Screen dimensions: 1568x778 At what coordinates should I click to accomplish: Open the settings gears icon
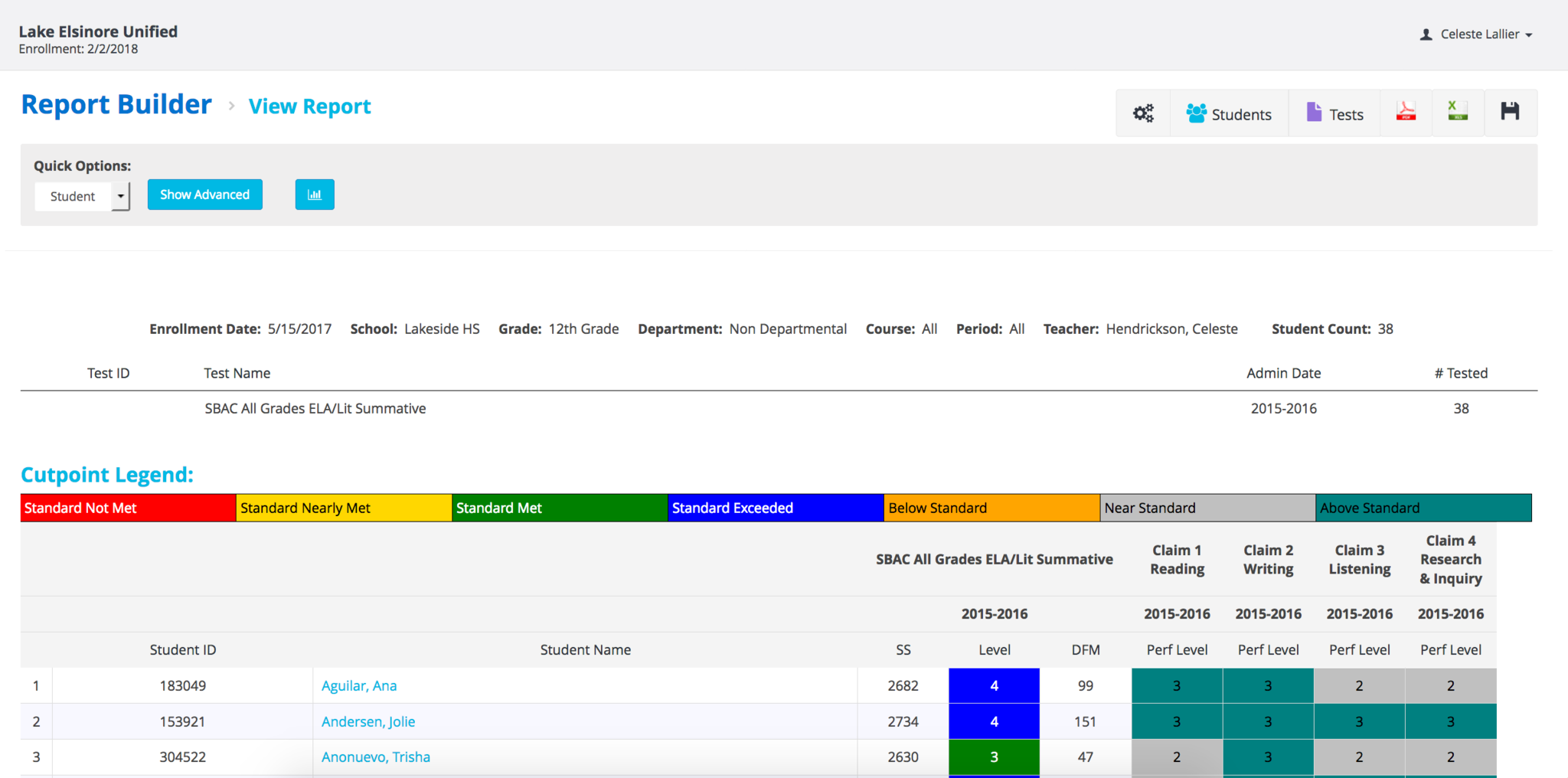click(x=1143, y=113)
